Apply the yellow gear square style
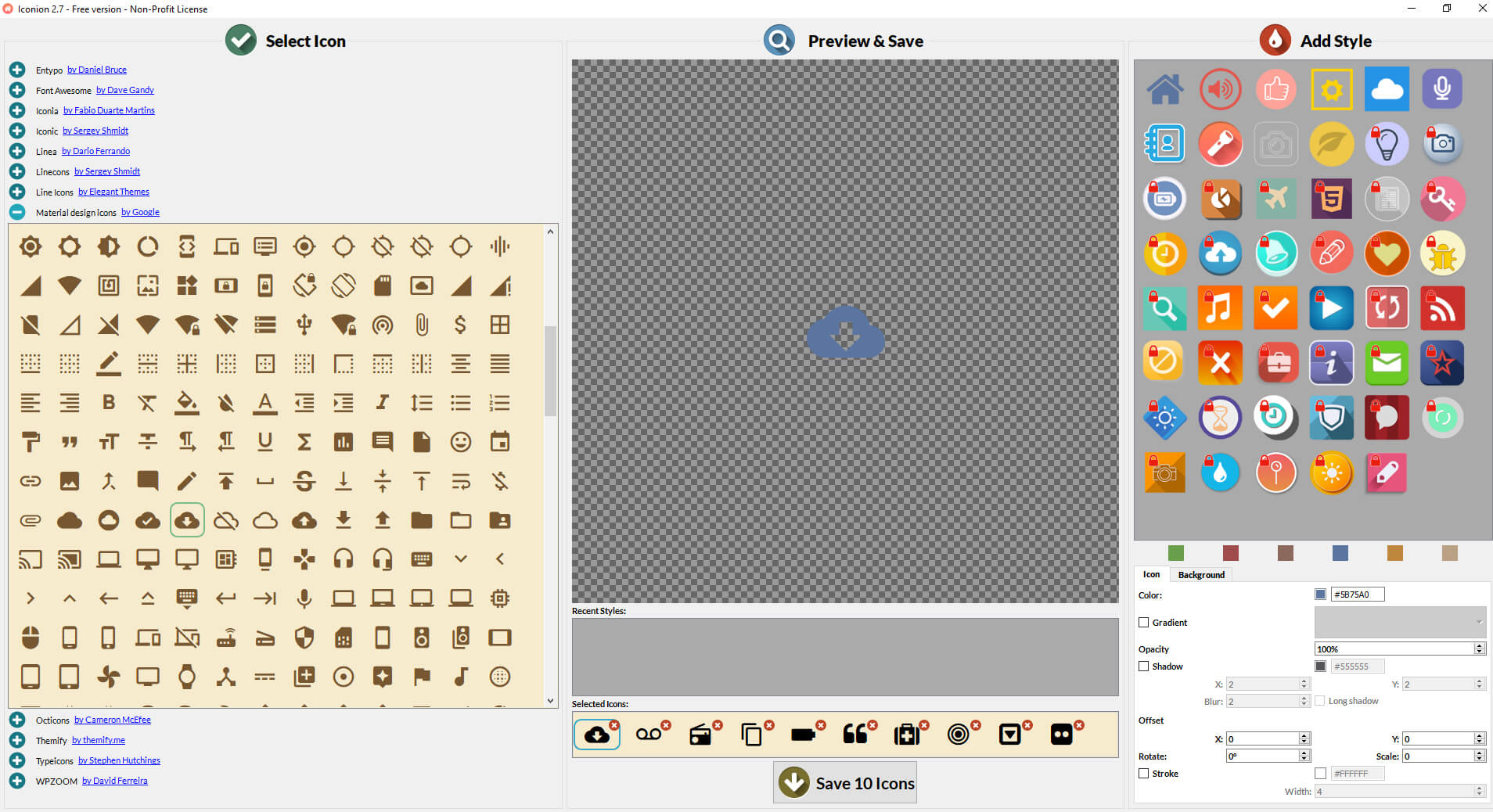The width and height of the screenshot is (1493, 812). click(x=1332, y=89)
